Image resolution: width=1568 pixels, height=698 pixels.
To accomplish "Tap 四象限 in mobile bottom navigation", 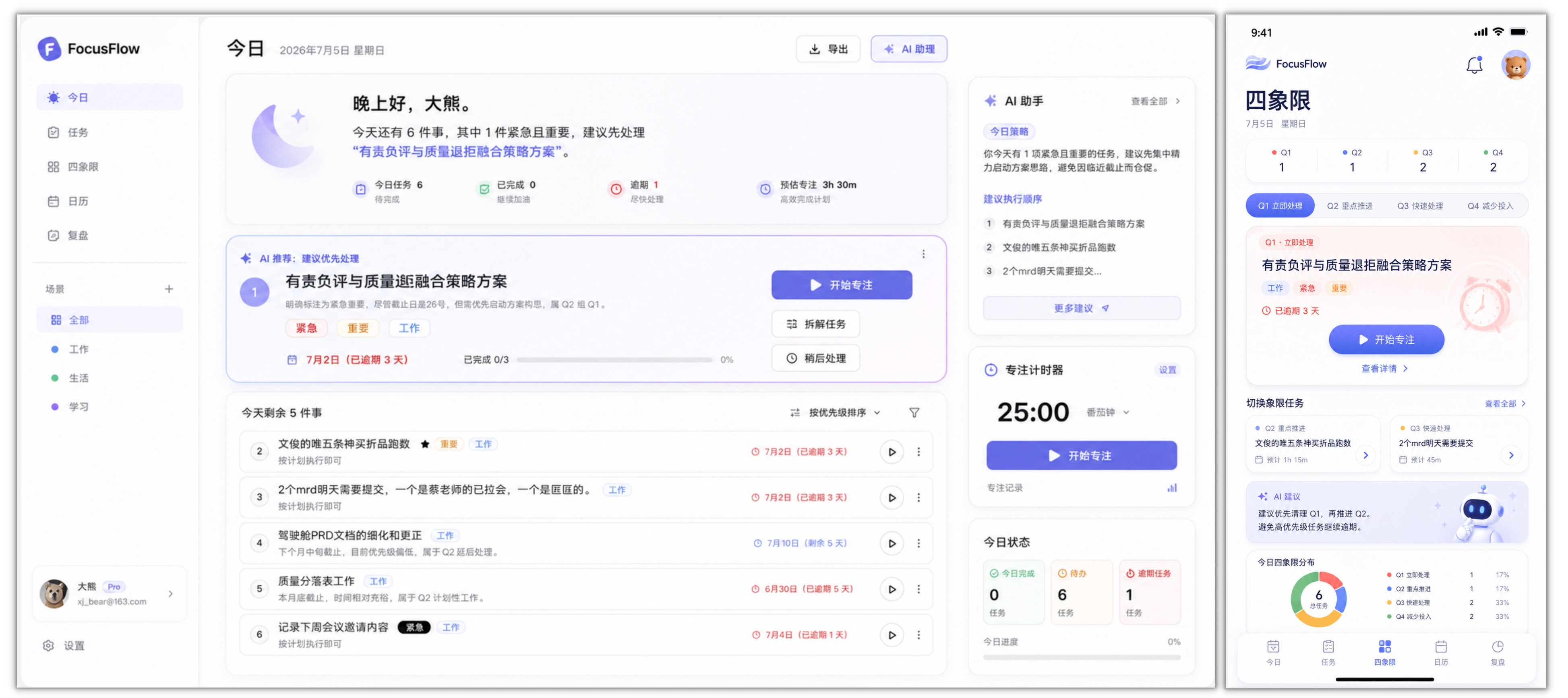I will [1384, 653].
